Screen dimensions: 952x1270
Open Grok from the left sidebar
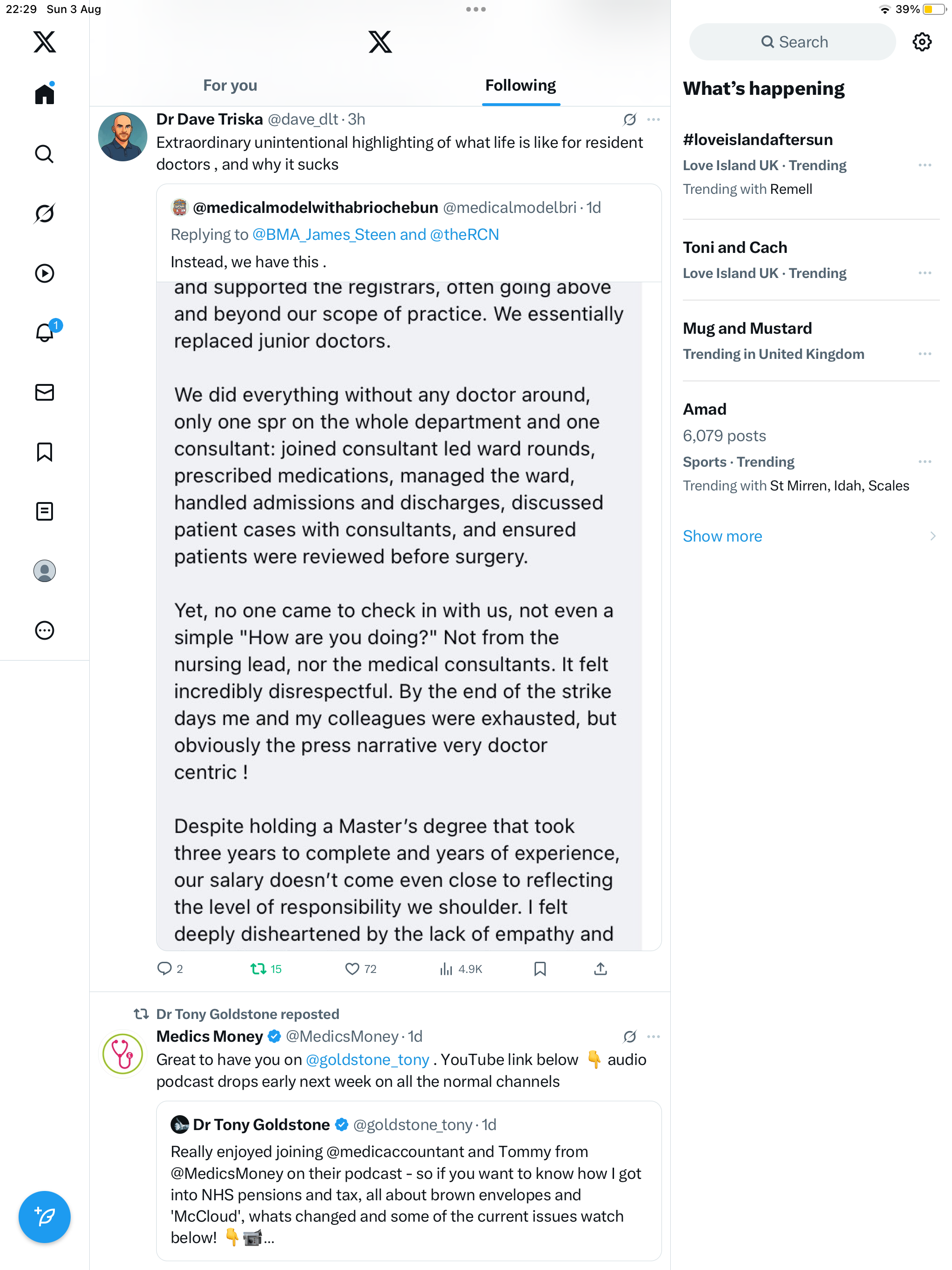tap(44, 213)
